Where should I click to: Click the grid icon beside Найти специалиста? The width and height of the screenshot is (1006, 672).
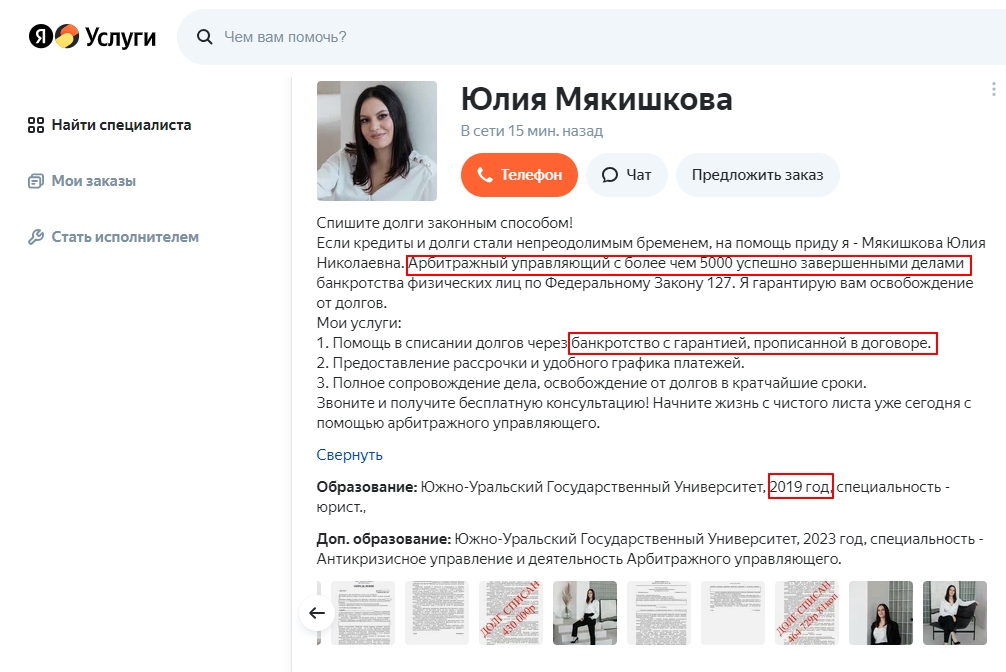pyautogui.click(x=36, y=125)
